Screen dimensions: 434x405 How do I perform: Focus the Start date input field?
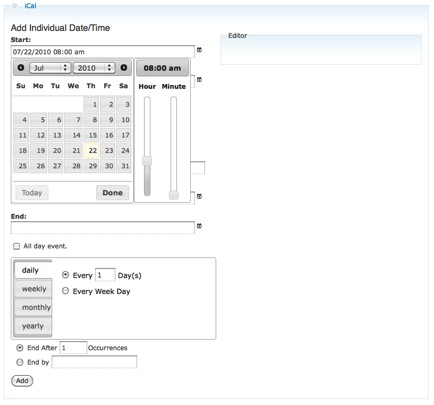coord(103,52)
